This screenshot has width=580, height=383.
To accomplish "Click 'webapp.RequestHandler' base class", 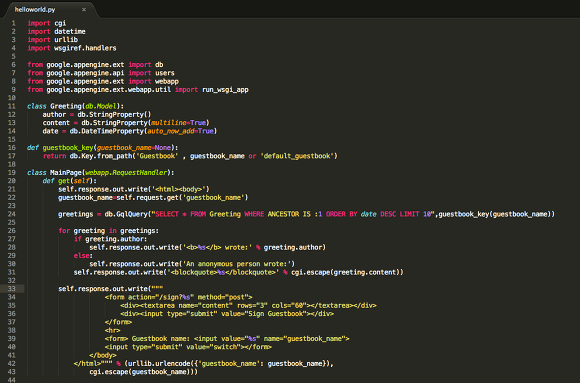I will (x=126, y=172).
